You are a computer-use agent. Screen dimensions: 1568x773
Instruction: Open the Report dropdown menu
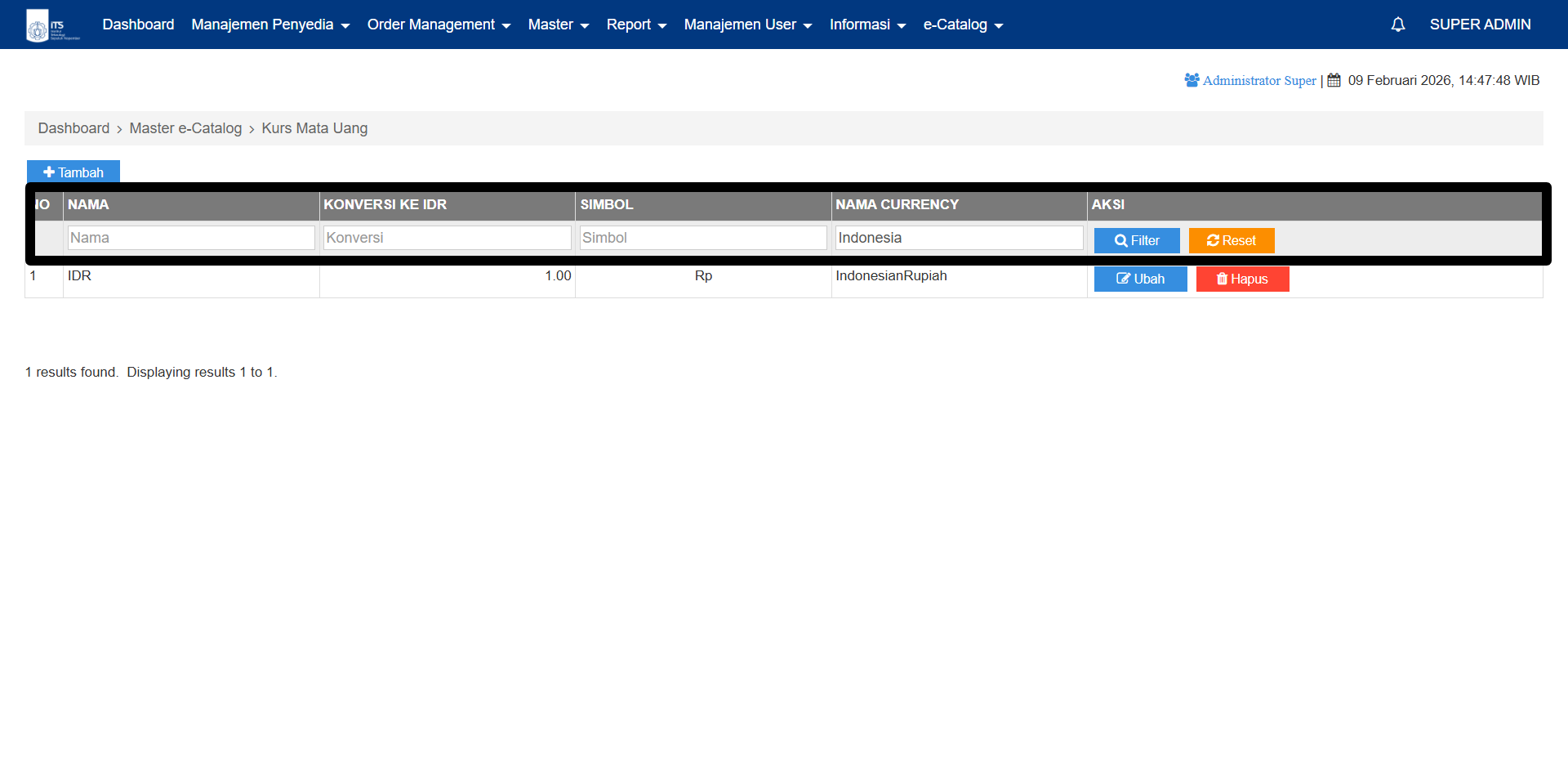click(x=636, y=25)
